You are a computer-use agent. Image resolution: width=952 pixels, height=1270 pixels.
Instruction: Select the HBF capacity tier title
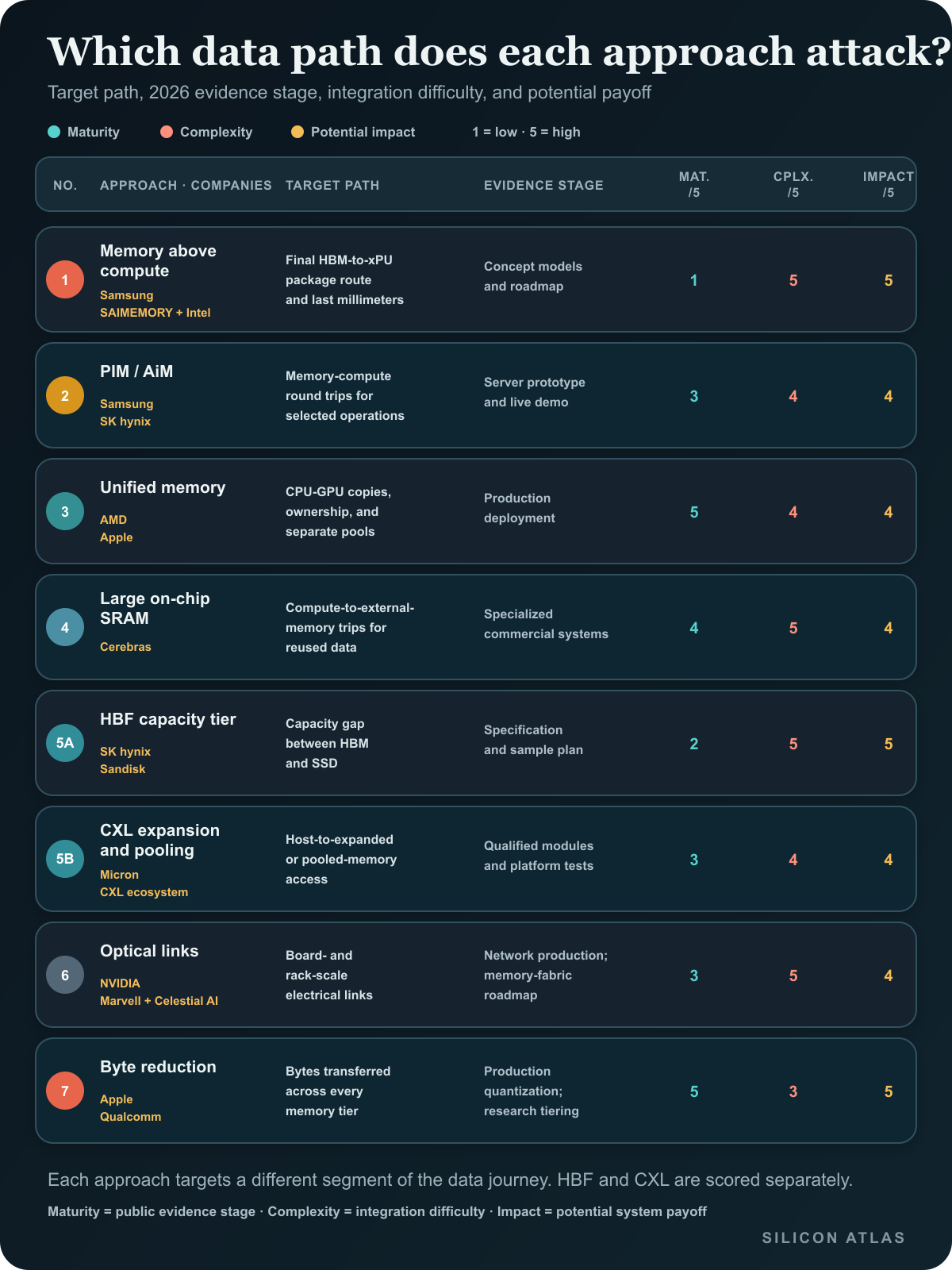(168, 719)
